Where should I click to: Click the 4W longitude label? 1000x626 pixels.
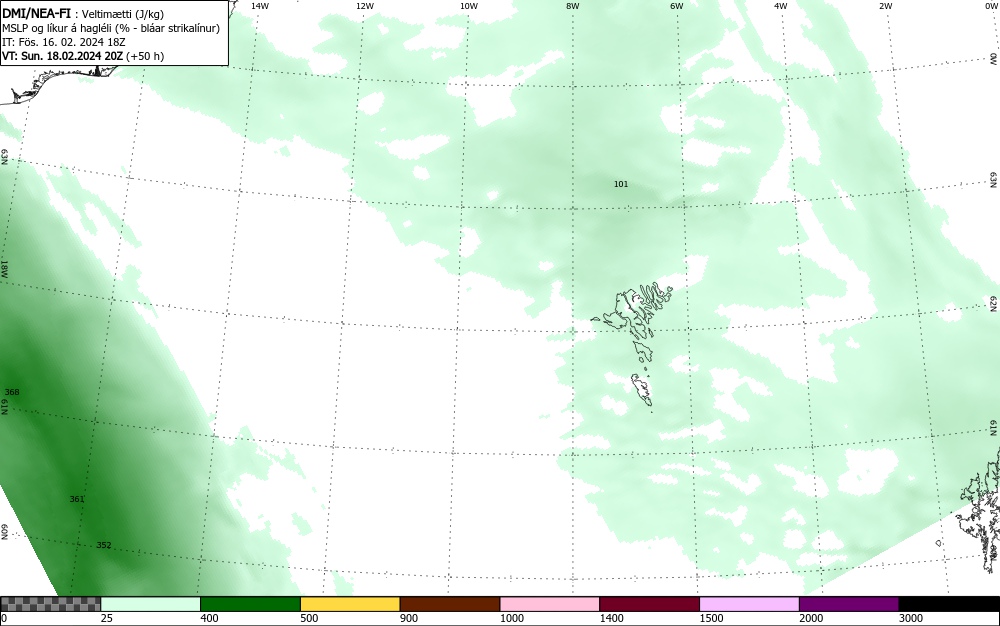pyautogui.click(x=781, y=6)
